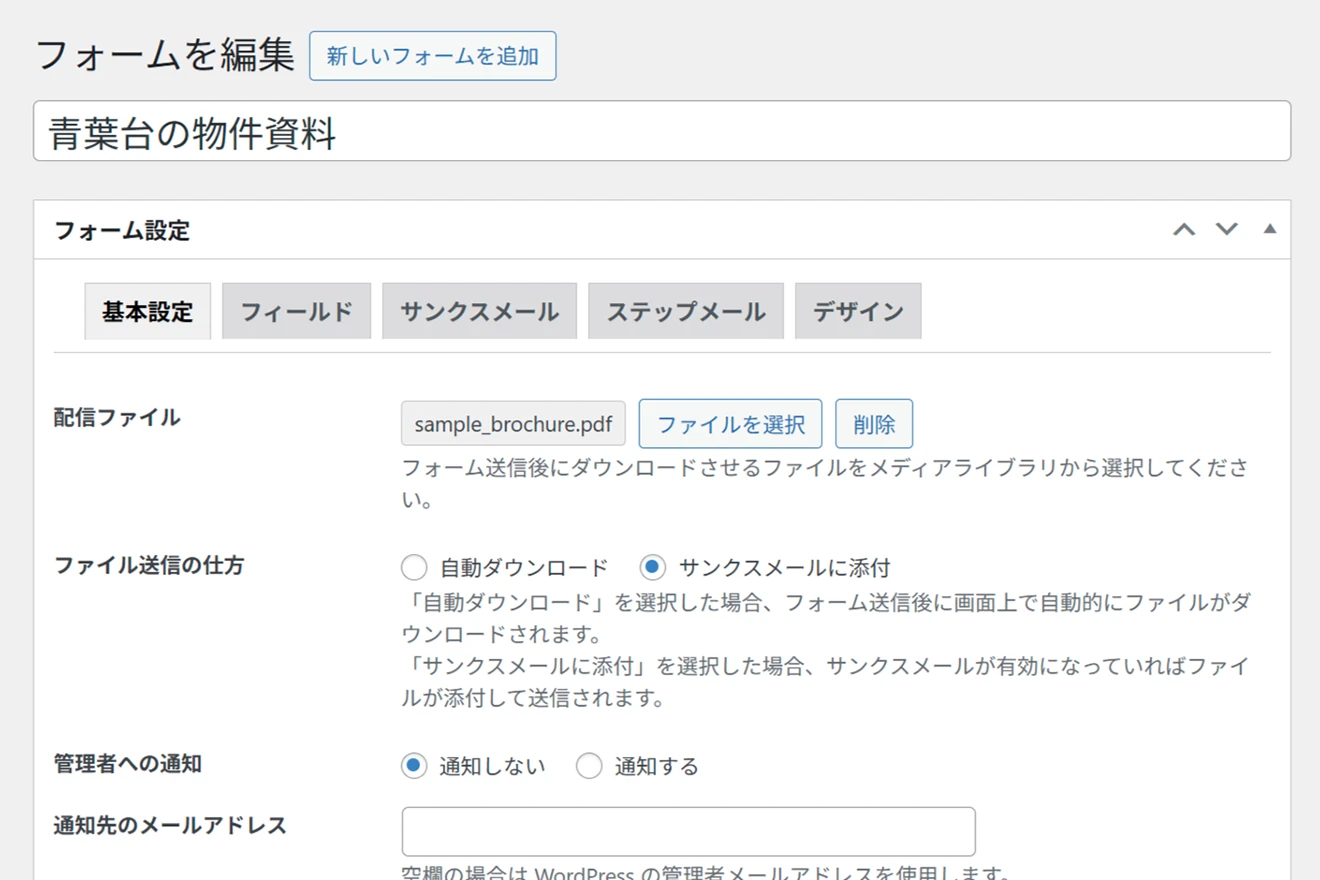1320x880 pixels.
Task: Select サンクスメールに添付 radio option
Action: pyautogui.click(x=653, y=568)
